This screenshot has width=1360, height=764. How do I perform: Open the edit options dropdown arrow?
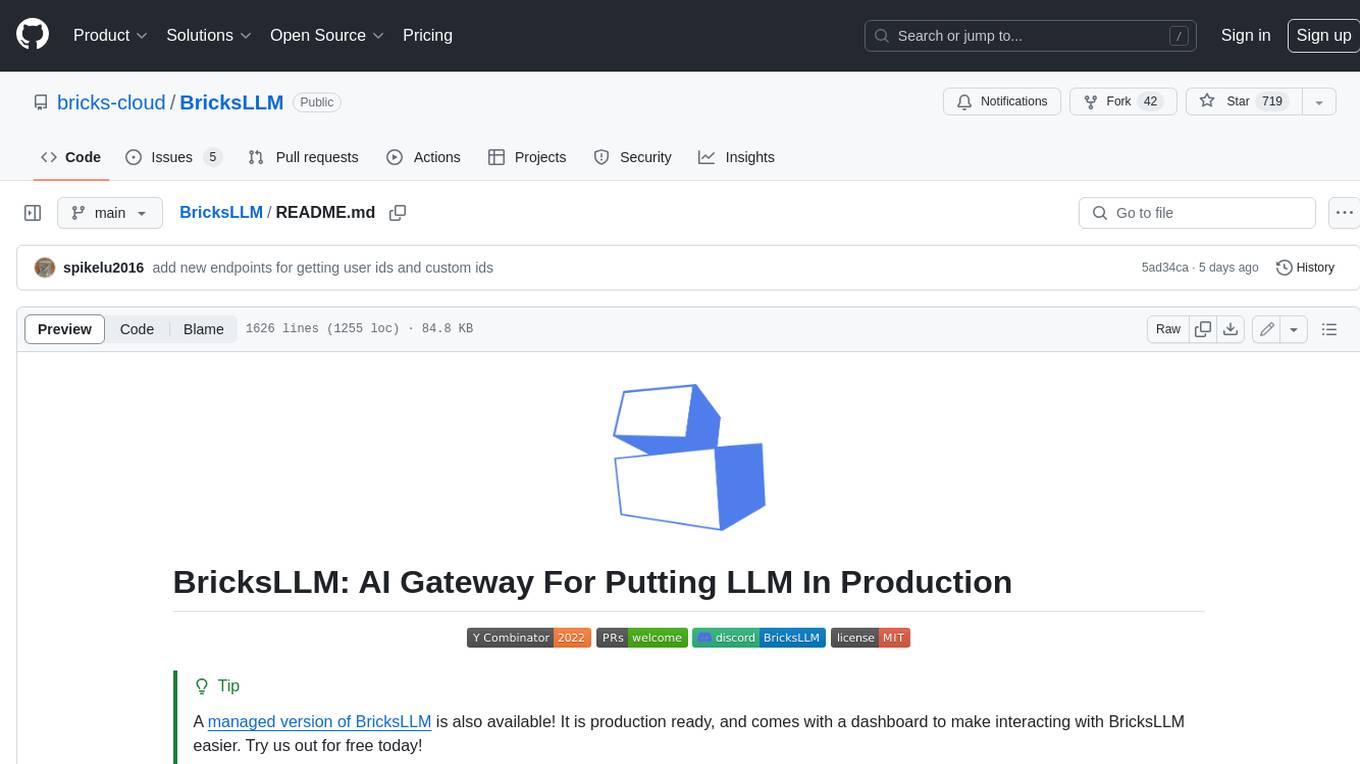point(1294,329)
